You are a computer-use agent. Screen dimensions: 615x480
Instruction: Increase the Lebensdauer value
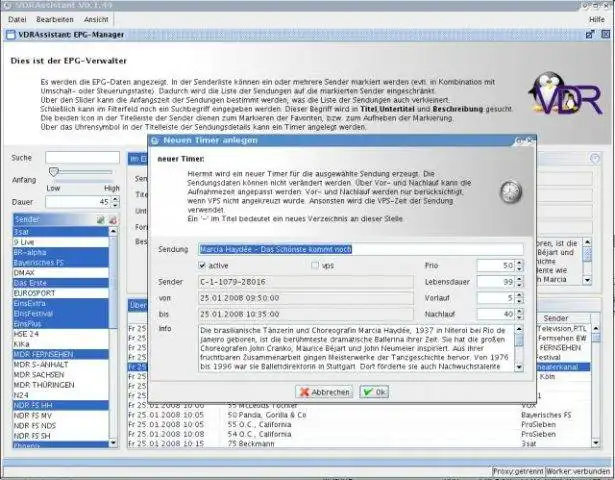(x=520, y=279)
